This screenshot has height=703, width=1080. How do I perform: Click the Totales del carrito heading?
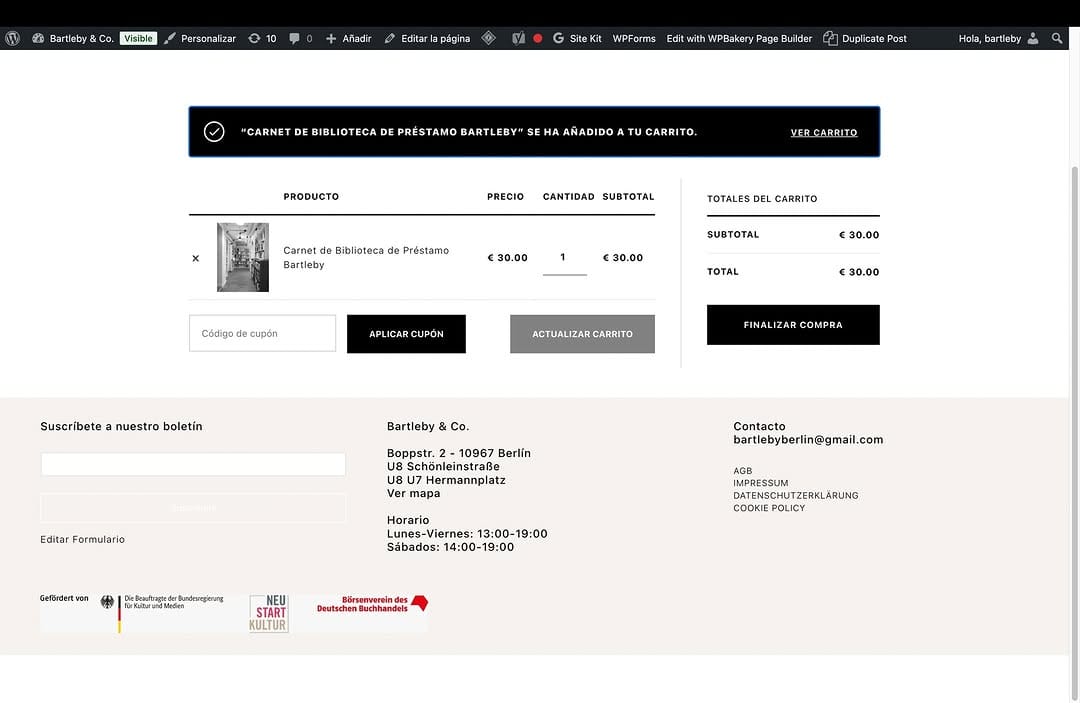tap(762, 199)
